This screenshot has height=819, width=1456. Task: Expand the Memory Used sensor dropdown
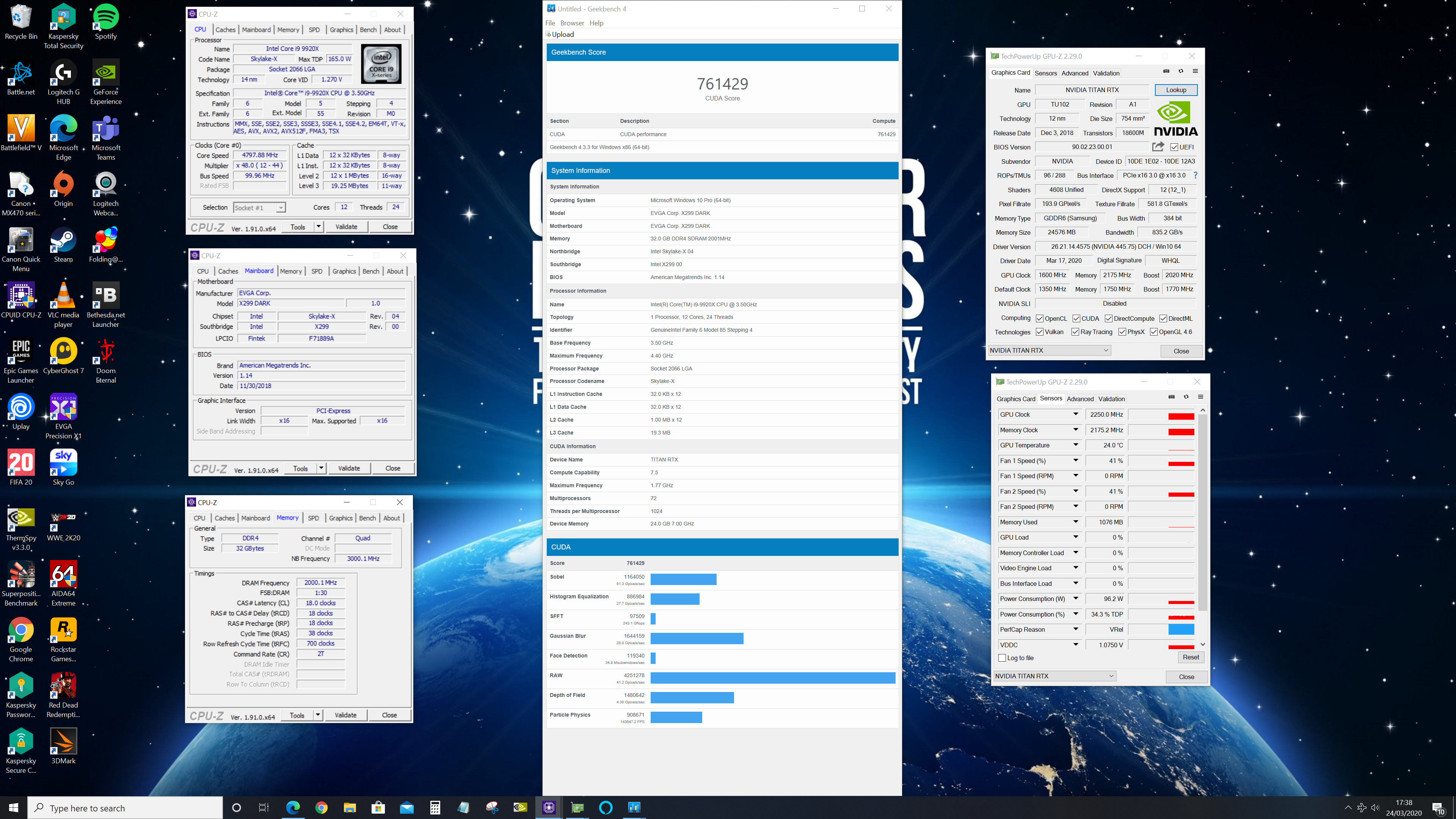coord(1076,522)
